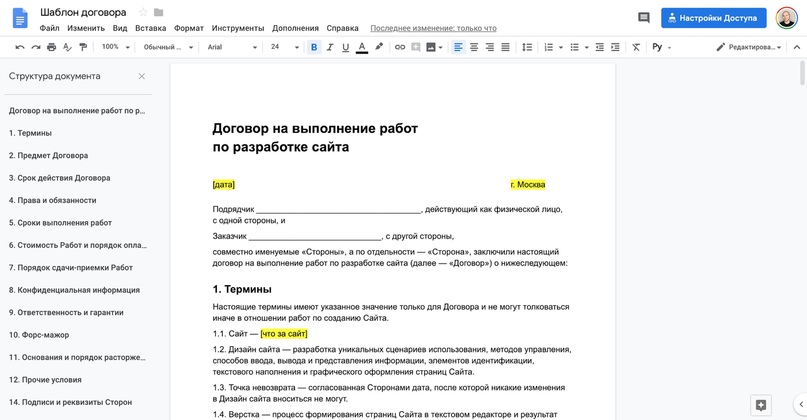Open Arial font dropdown
The height and width of the screenshot is (420, 807).
click(x=232, y=47)
